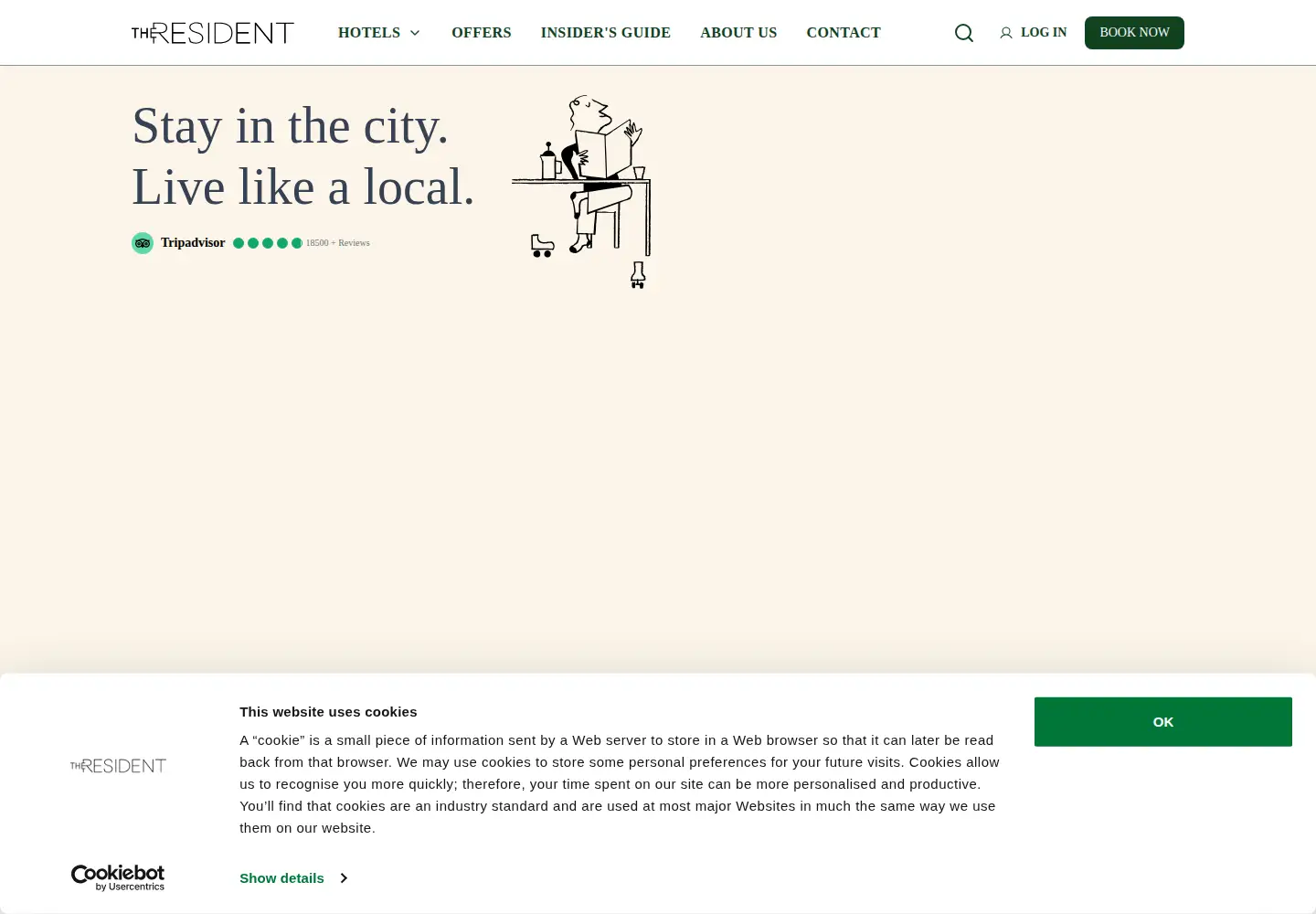Click the reading person illustration
1316x914 pixels.
pos(581,192)
